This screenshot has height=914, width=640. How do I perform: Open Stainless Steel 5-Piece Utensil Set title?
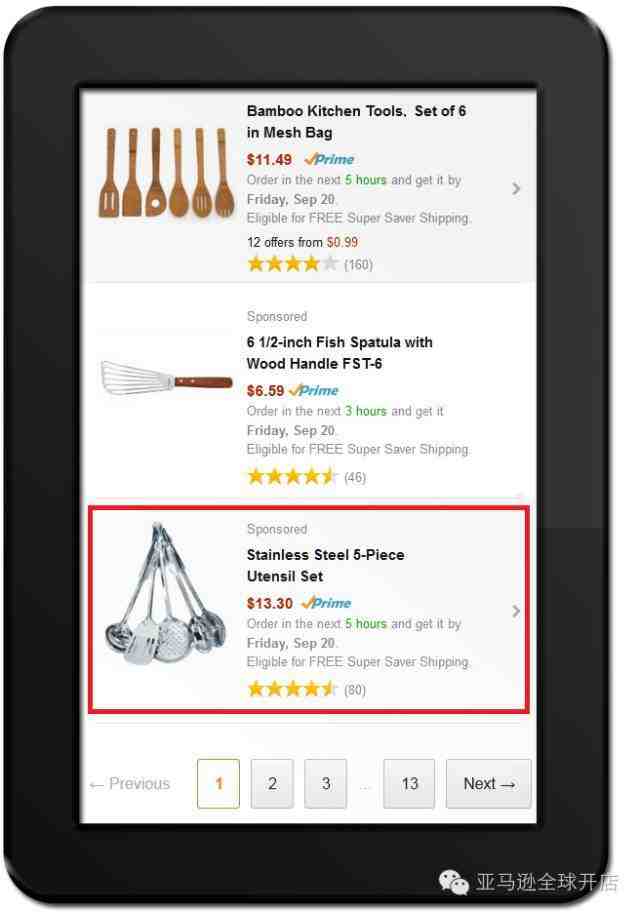coord(325,565)
